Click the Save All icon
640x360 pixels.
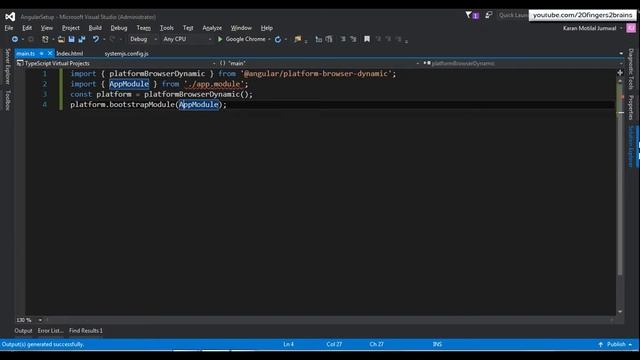point(82,39)
